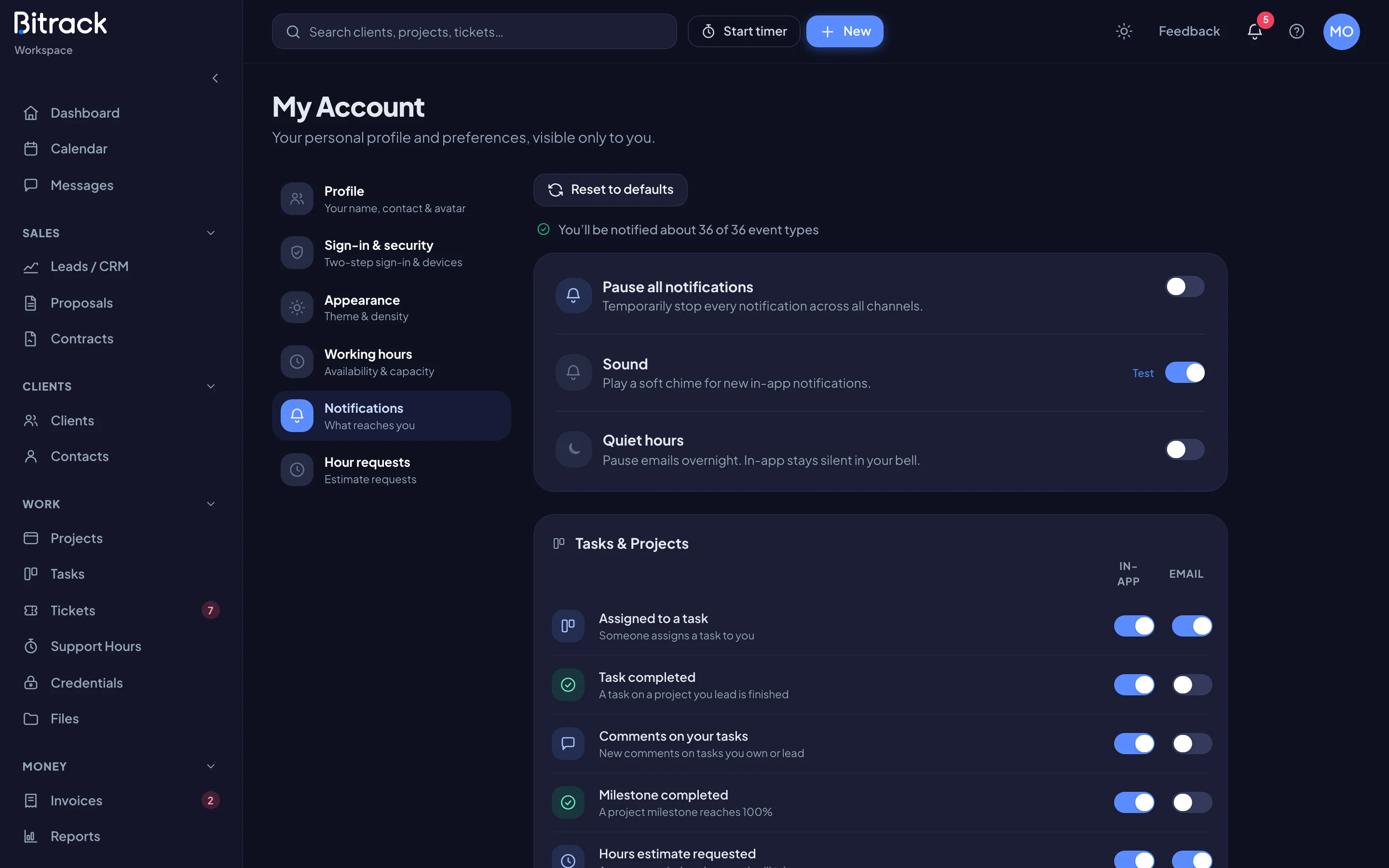Click the New button
This screenshot has height=868, width=1389.
click(x=845, y=31)
